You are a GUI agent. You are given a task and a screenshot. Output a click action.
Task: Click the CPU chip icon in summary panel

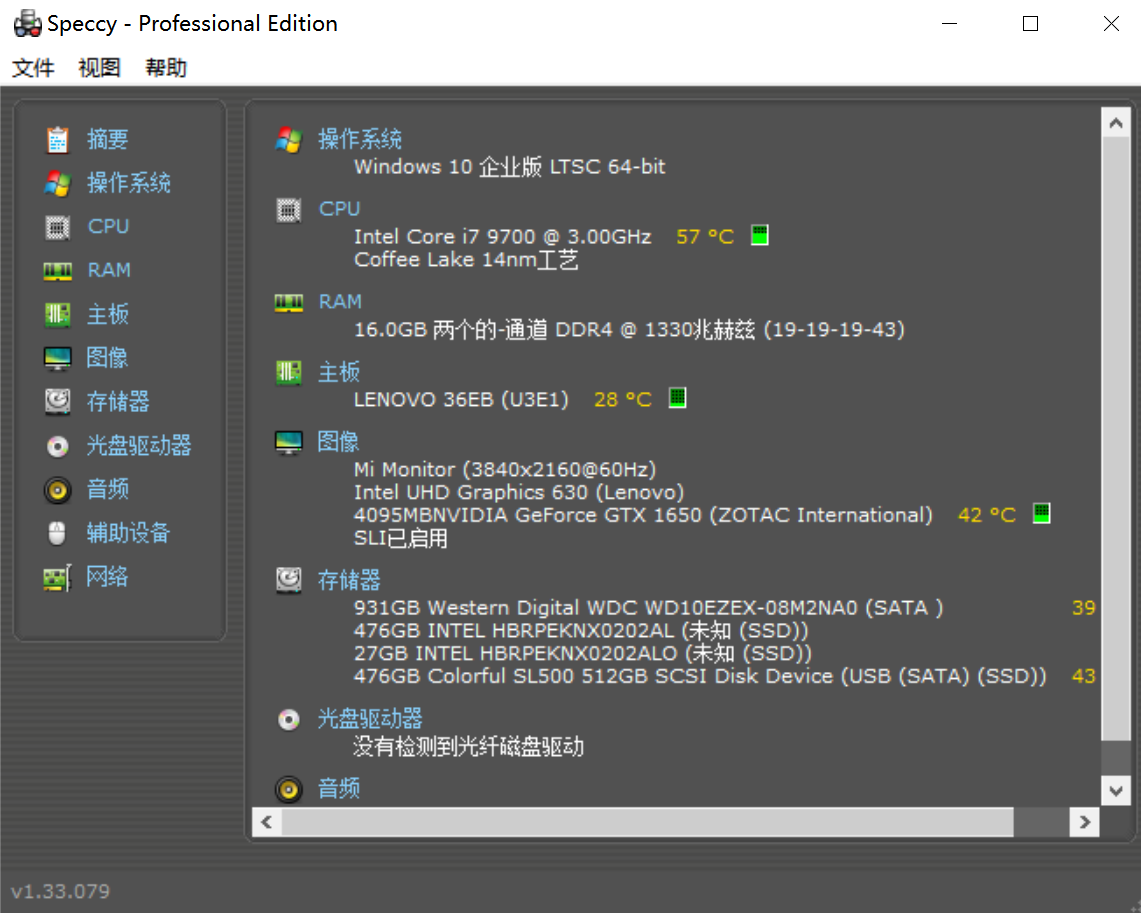289,210
